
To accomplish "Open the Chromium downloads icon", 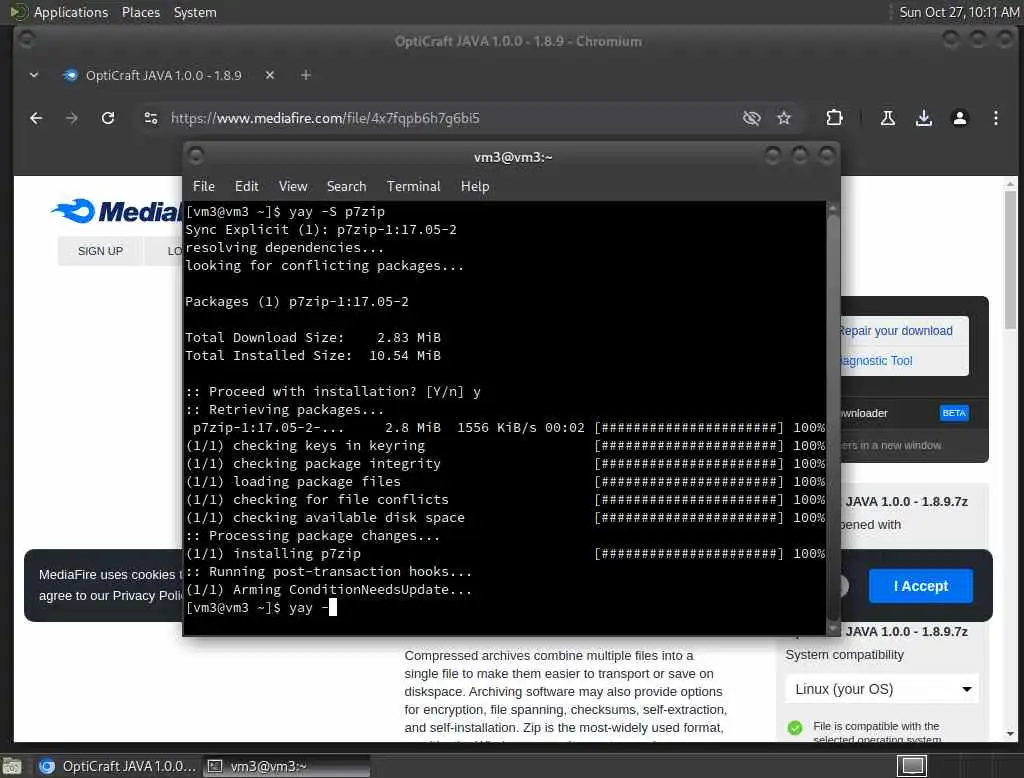I will point(923,118).
